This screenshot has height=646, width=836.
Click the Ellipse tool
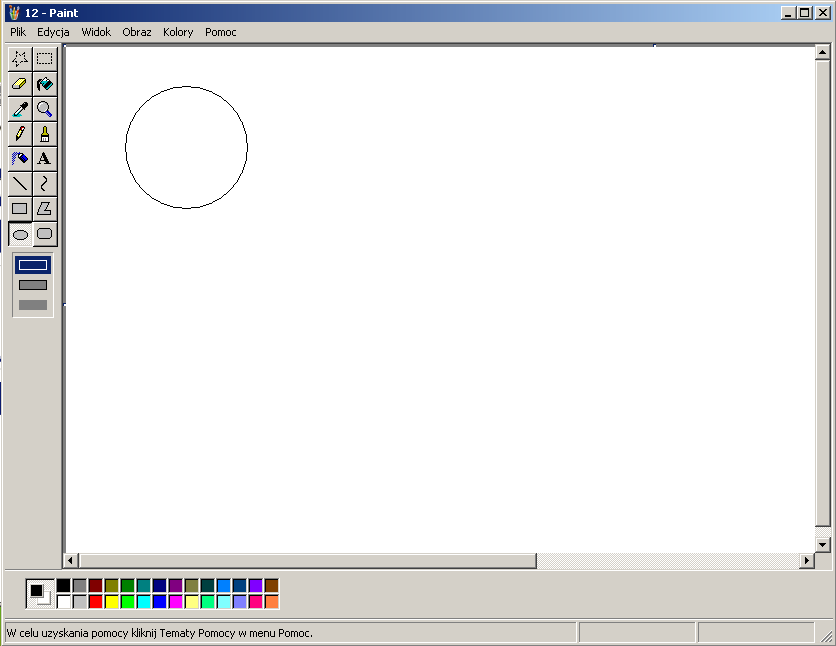20,234
